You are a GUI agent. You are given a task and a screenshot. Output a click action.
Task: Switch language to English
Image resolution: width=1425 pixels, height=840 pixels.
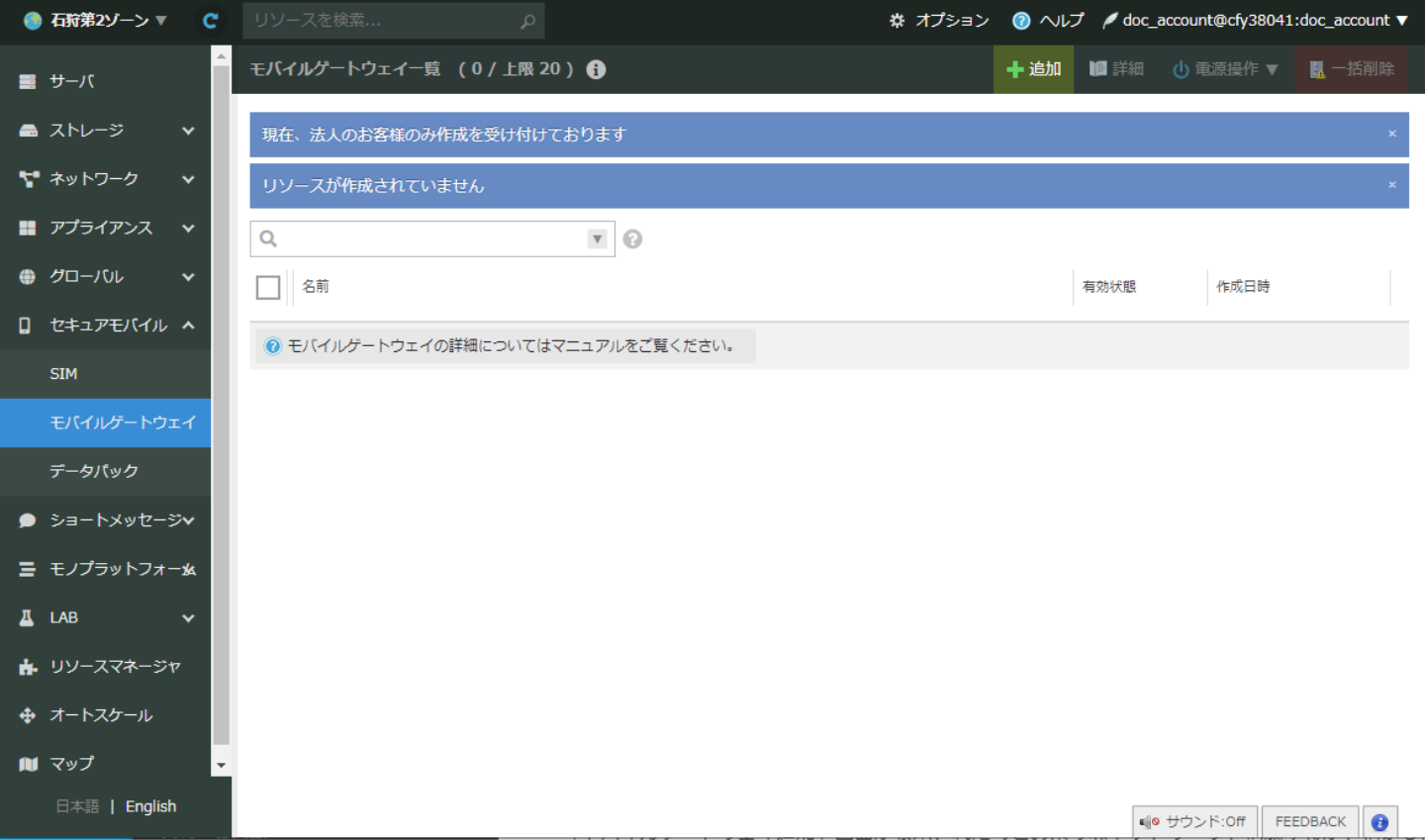pyautogui.click(x=150, y=806)
